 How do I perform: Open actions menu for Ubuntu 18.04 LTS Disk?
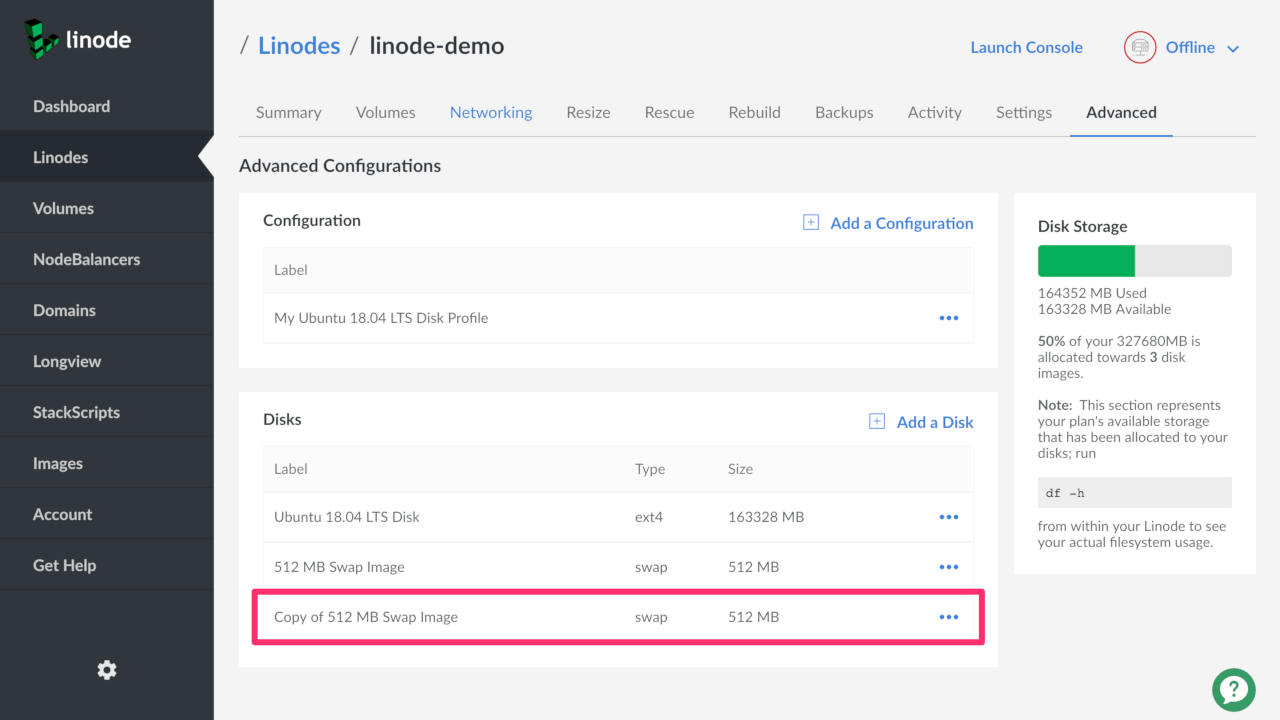coord(948,517)
